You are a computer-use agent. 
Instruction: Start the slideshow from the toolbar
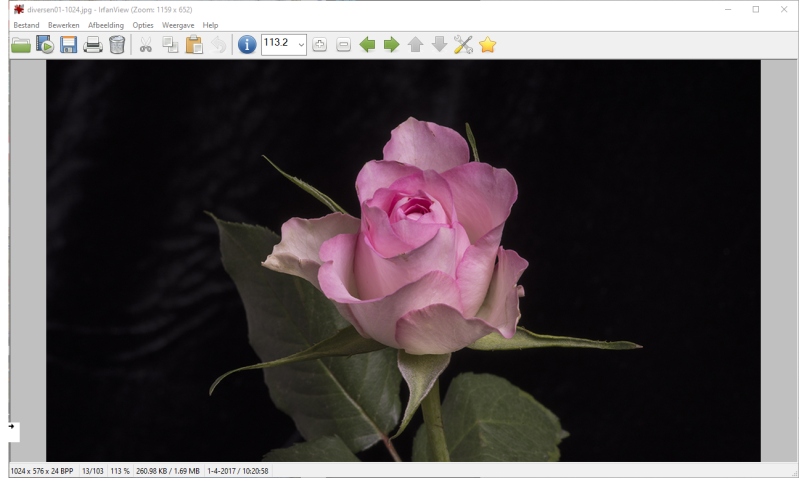[x=45, y=45]
